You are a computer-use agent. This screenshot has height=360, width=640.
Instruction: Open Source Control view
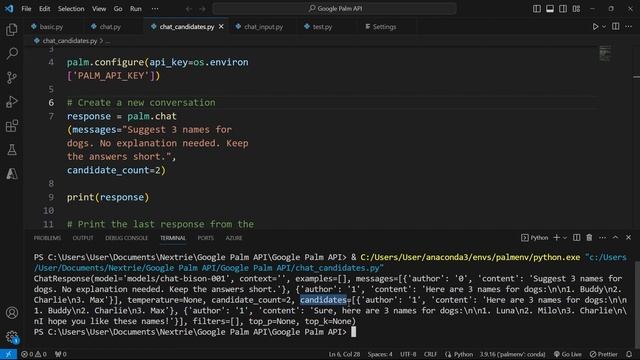coord(12,78)
